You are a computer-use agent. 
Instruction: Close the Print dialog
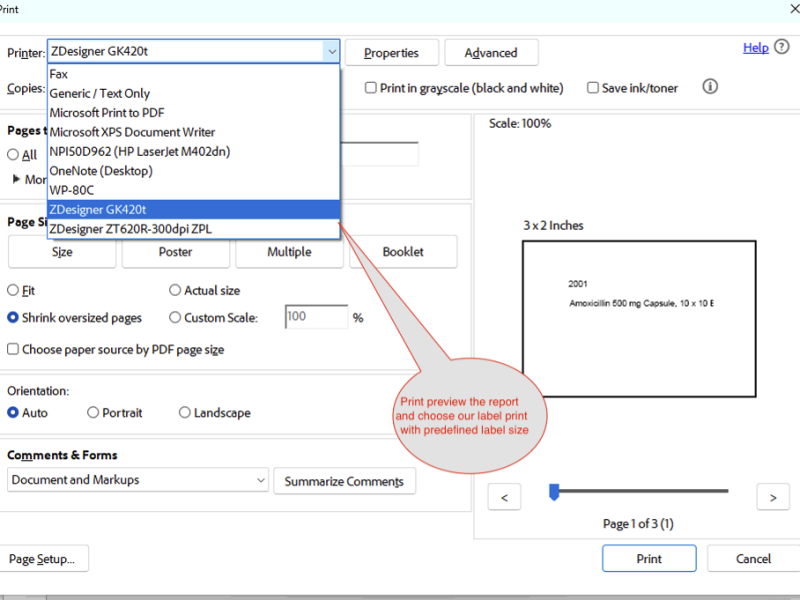(x=794, y=9)
